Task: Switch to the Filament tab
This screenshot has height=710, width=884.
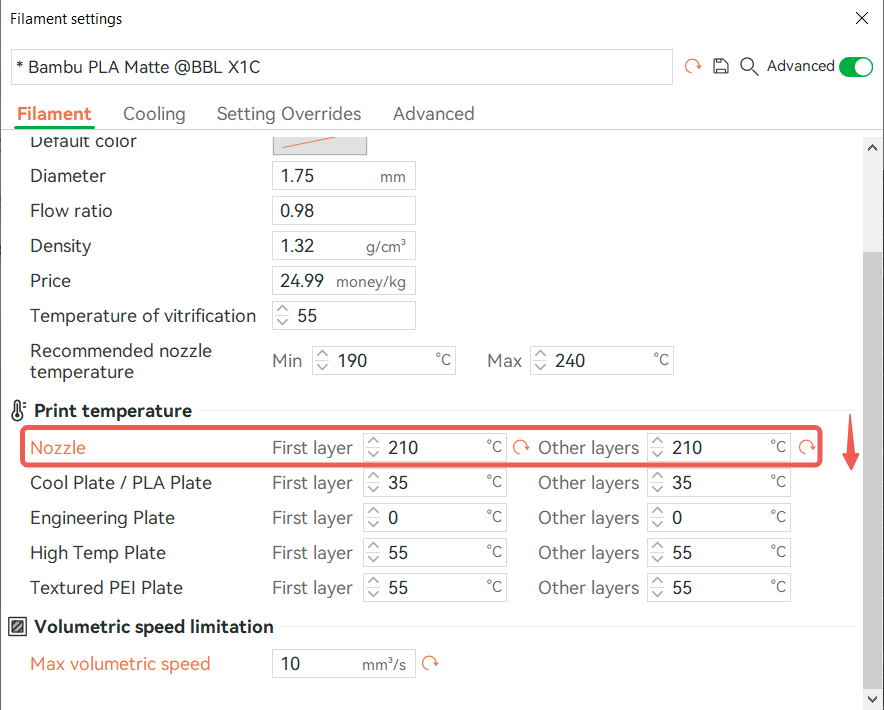Action: click(x=54, y=114)
